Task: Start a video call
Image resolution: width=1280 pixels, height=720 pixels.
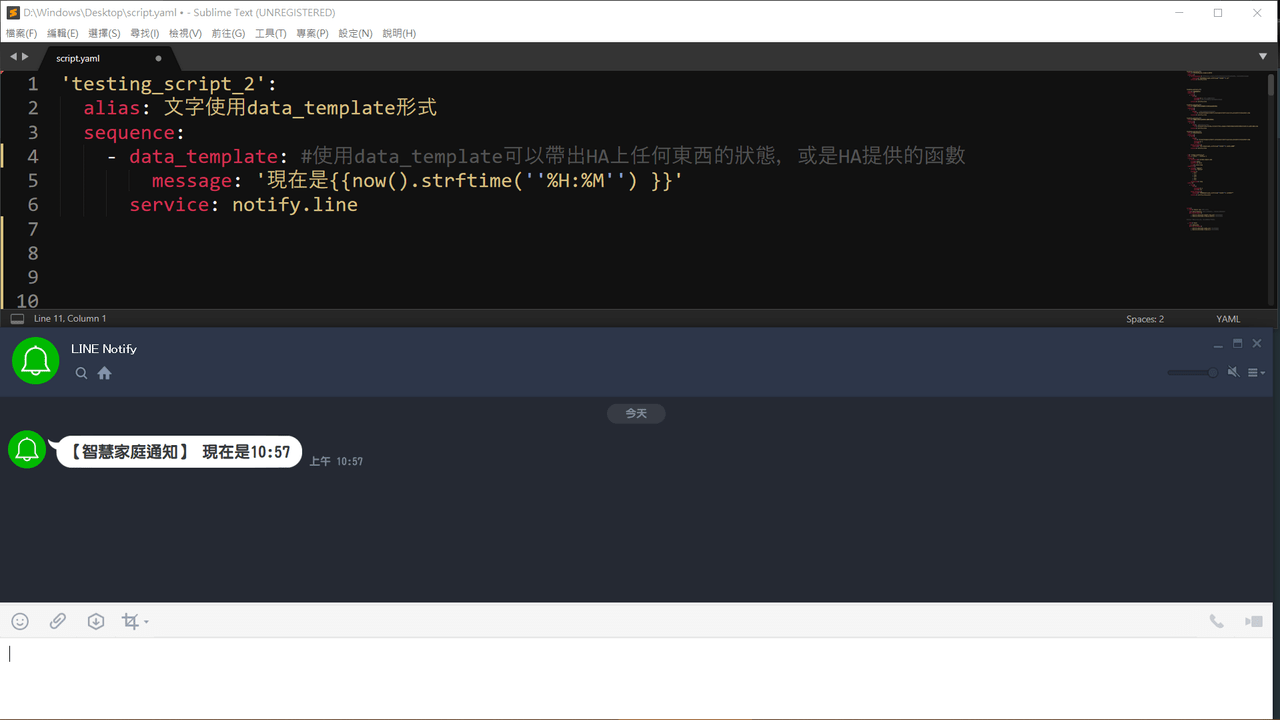Action: (x=1253, y=621)
